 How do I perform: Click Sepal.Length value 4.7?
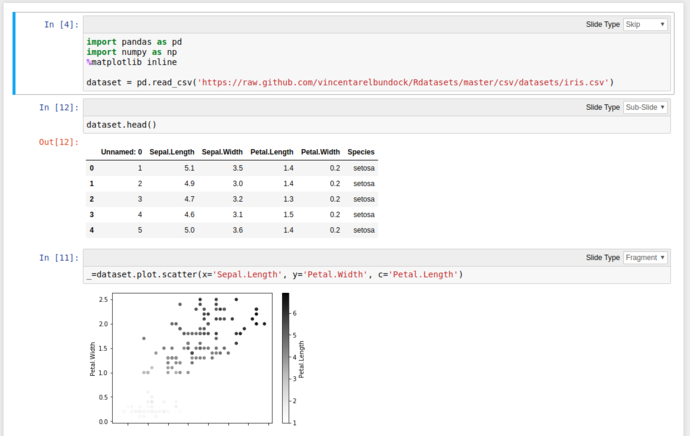click(189, 199)
